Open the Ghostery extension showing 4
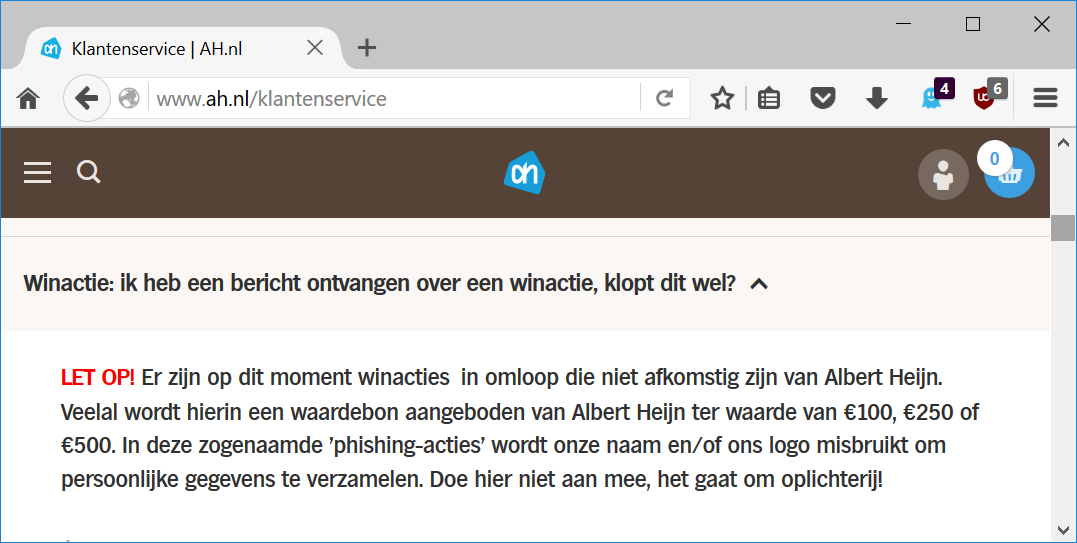Image resolution: width=1077 pixels, height=543 pixels. pyautogui.click(x=938, y=95)
